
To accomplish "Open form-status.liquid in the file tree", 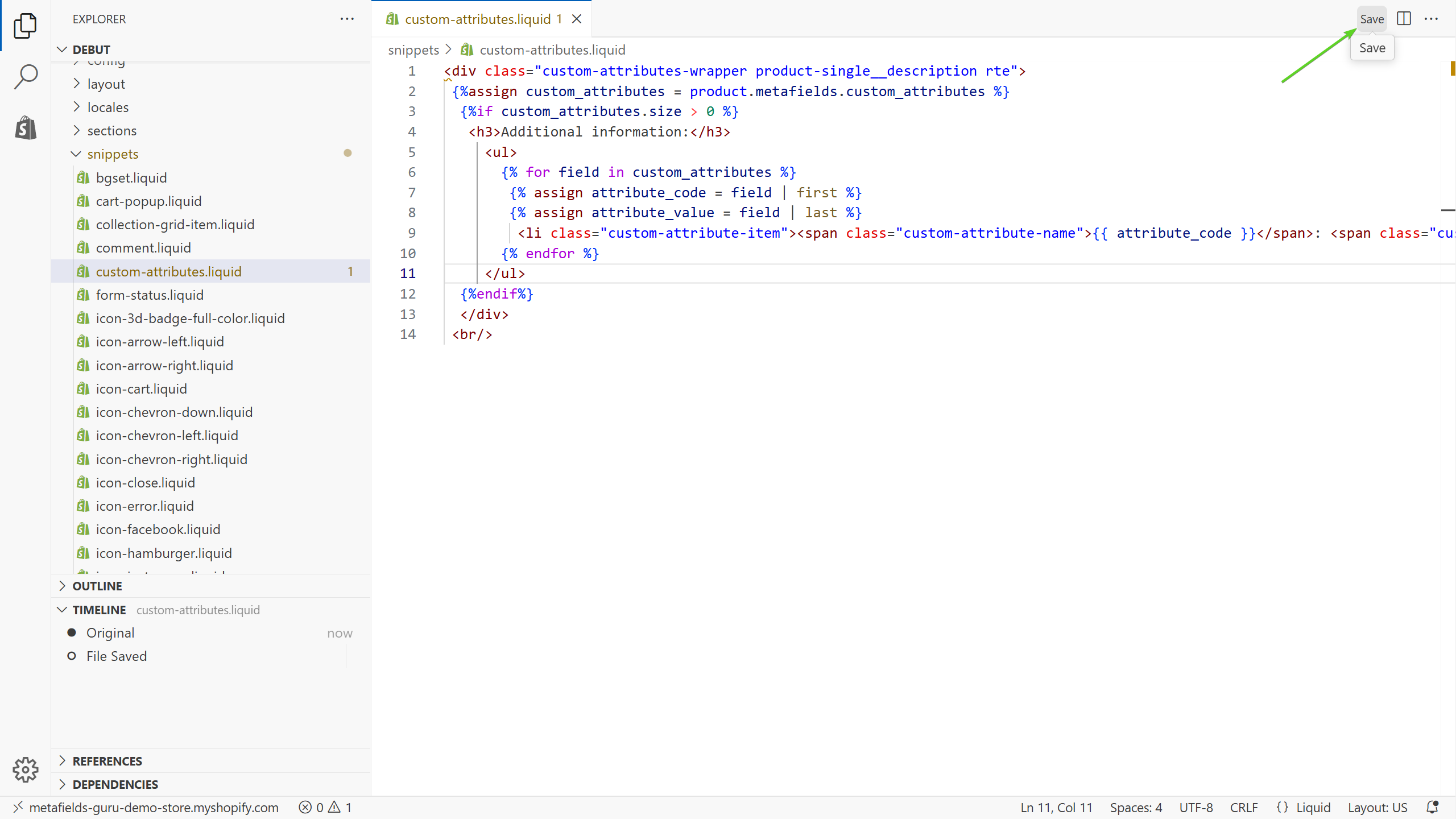I will point(150,295).
